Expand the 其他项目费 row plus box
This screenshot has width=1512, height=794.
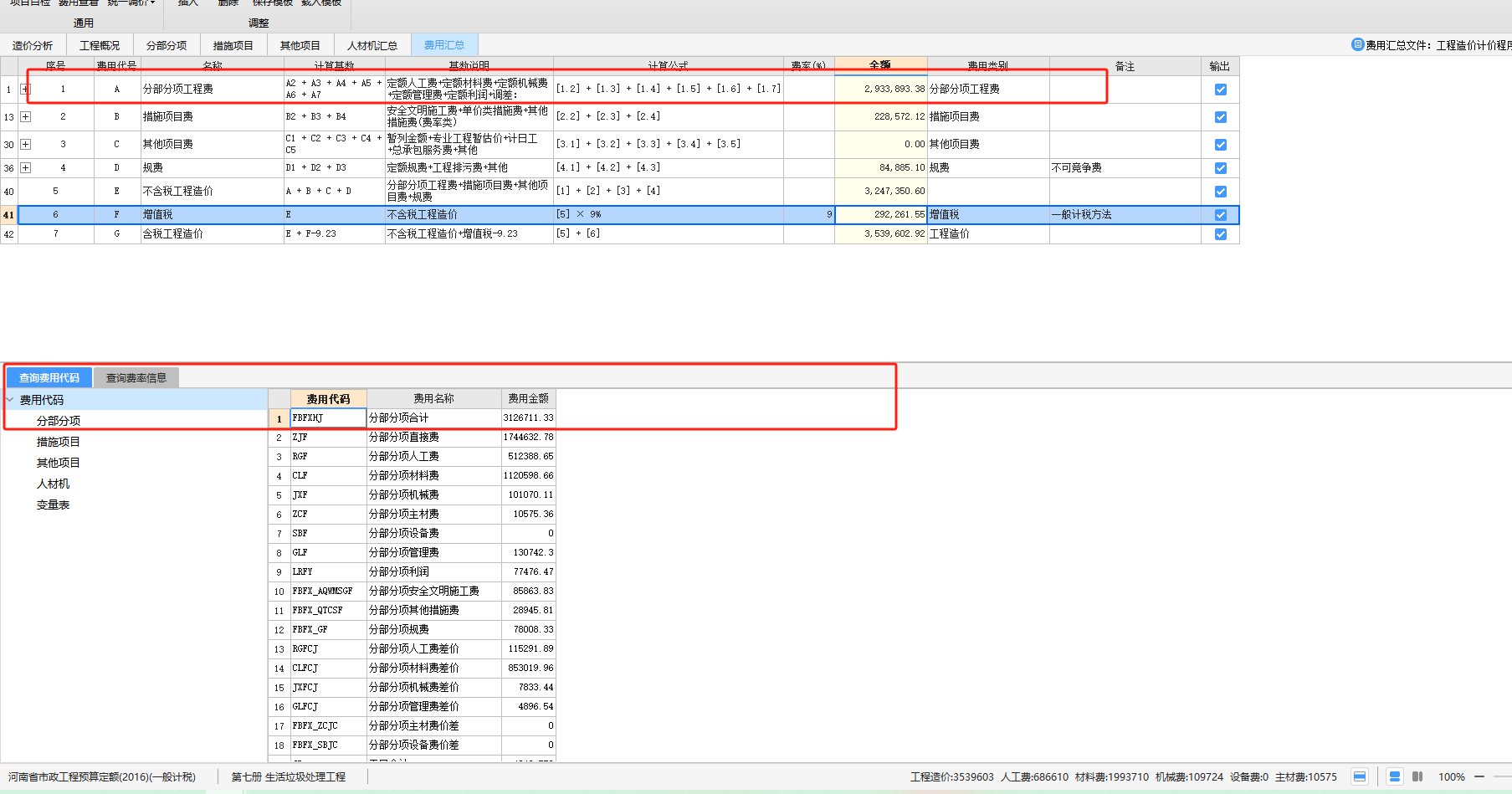tap(25, 144)
